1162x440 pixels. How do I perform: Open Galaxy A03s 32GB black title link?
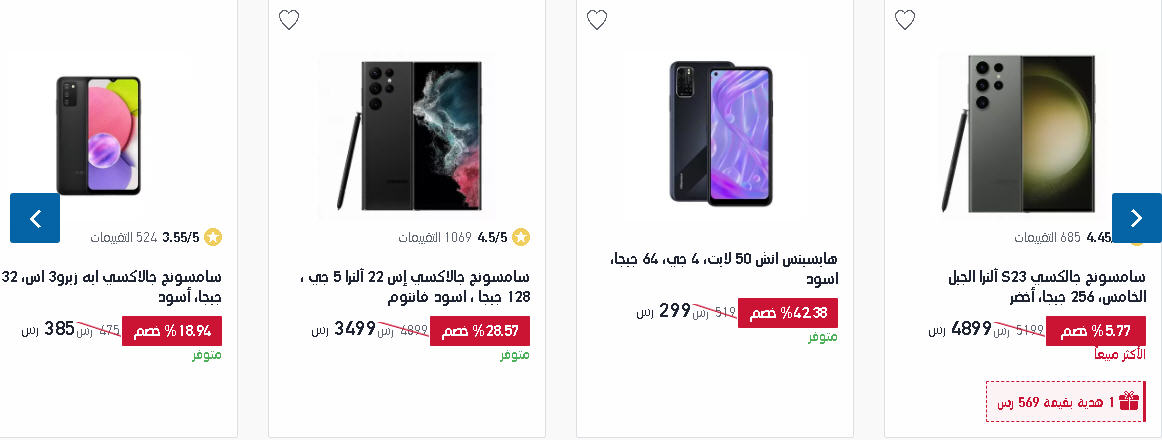tap(111, 287)
